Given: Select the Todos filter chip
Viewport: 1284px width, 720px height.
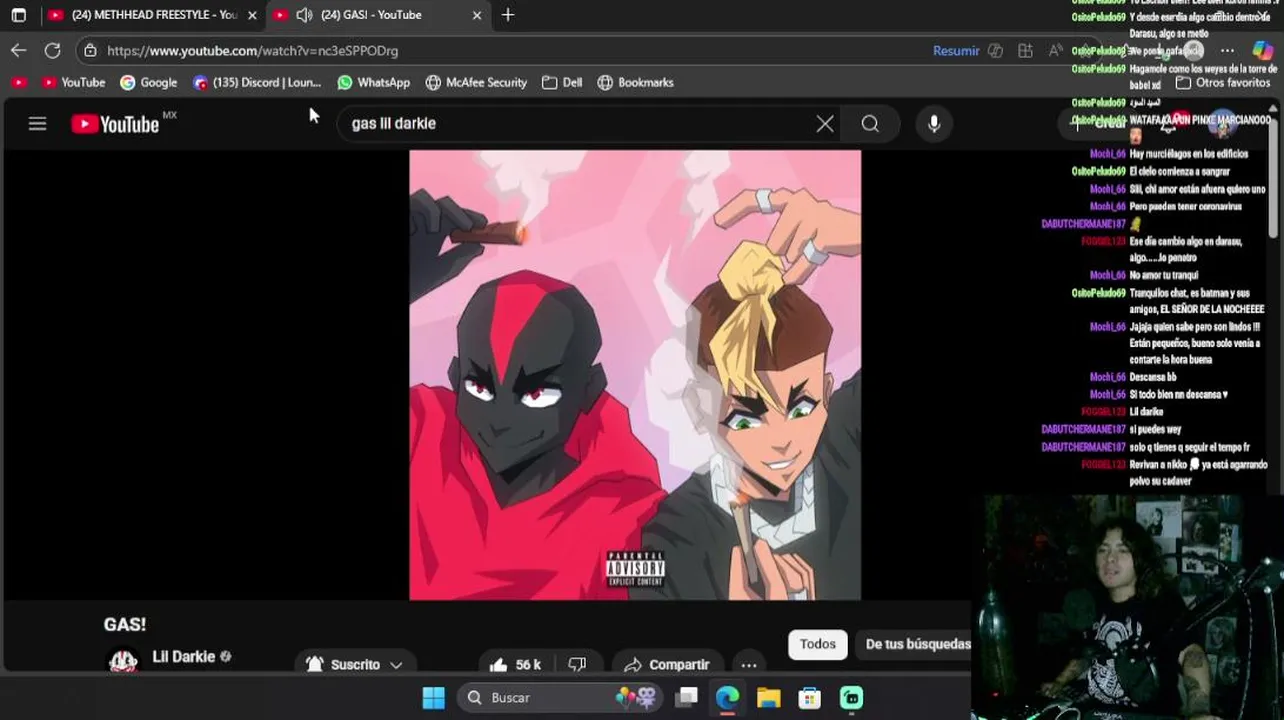Looking at the screenshot, I should pos(817,645).
